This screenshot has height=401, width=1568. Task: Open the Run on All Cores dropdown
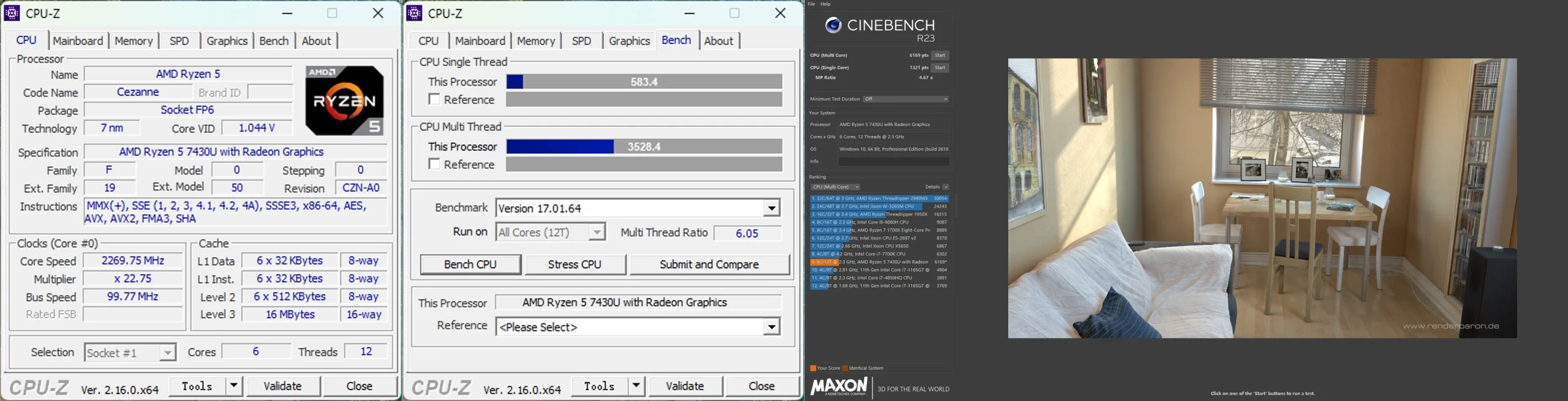click(x=597, y=232)
